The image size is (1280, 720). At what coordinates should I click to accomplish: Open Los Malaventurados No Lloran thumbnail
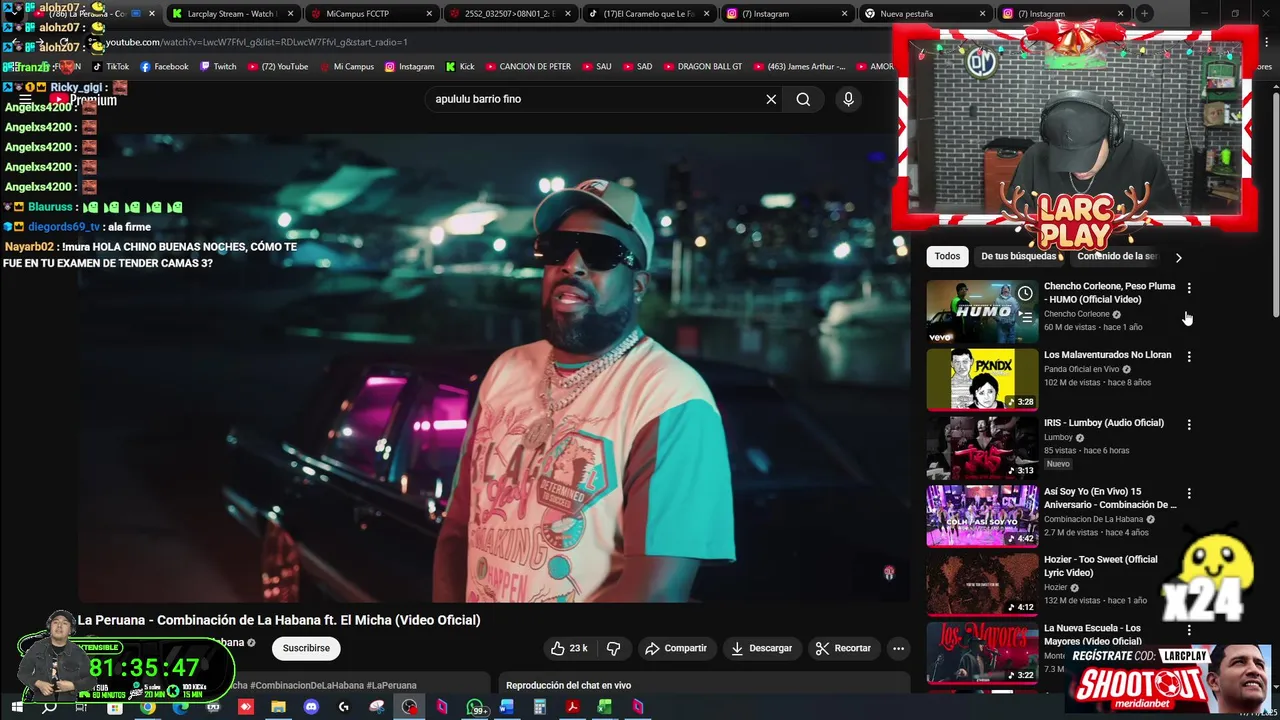(982, 379)
